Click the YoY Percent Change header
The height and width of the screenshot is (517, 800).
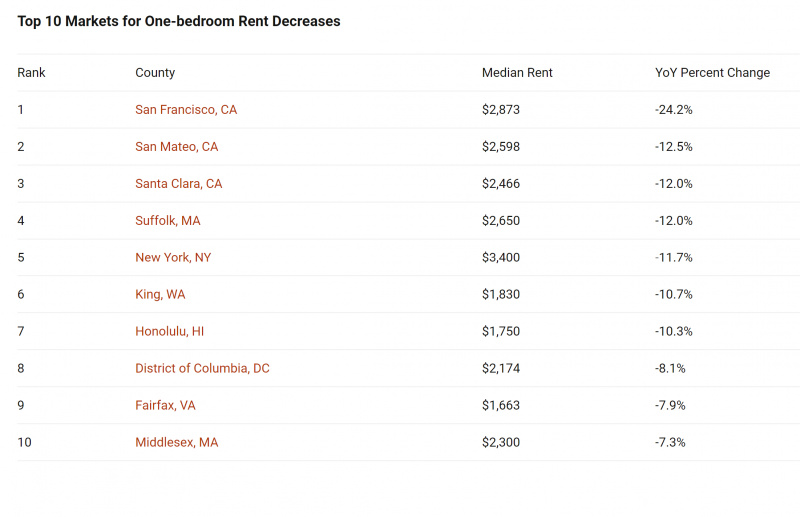click(712, 73)
